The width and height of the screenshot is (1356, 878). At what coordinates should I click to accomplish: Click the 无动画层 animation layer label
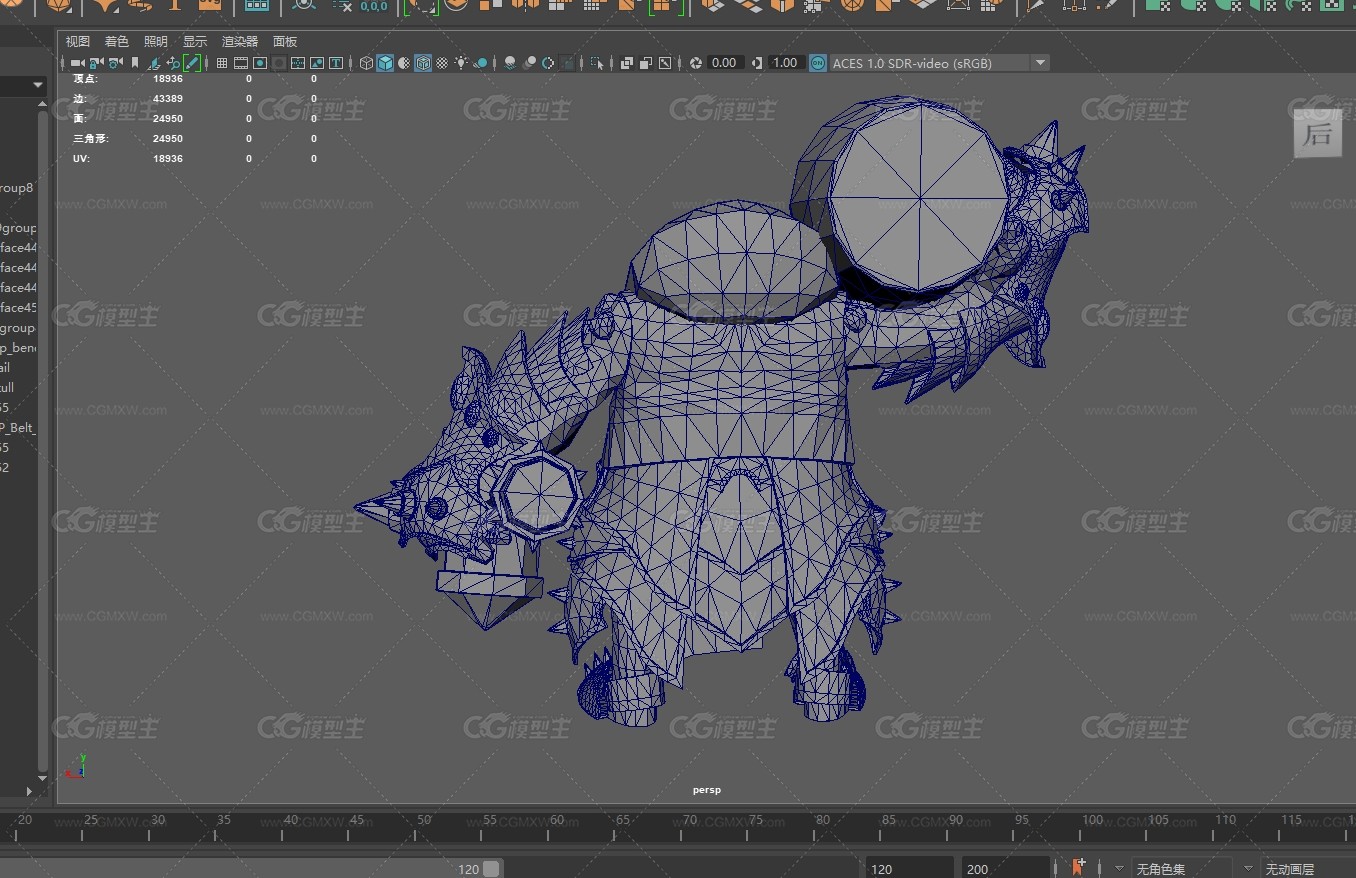pos(1289,870)
